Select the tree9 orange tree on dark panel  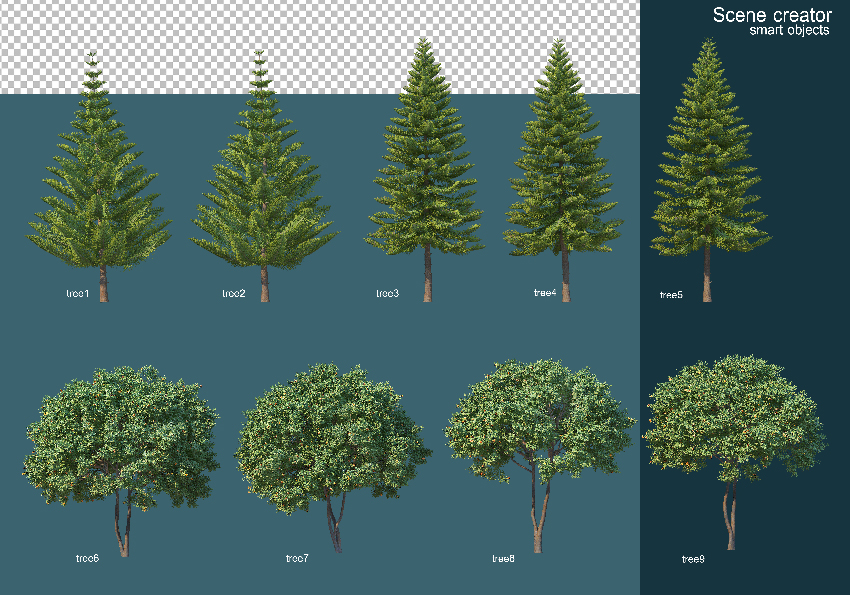(x=735, y=452)
